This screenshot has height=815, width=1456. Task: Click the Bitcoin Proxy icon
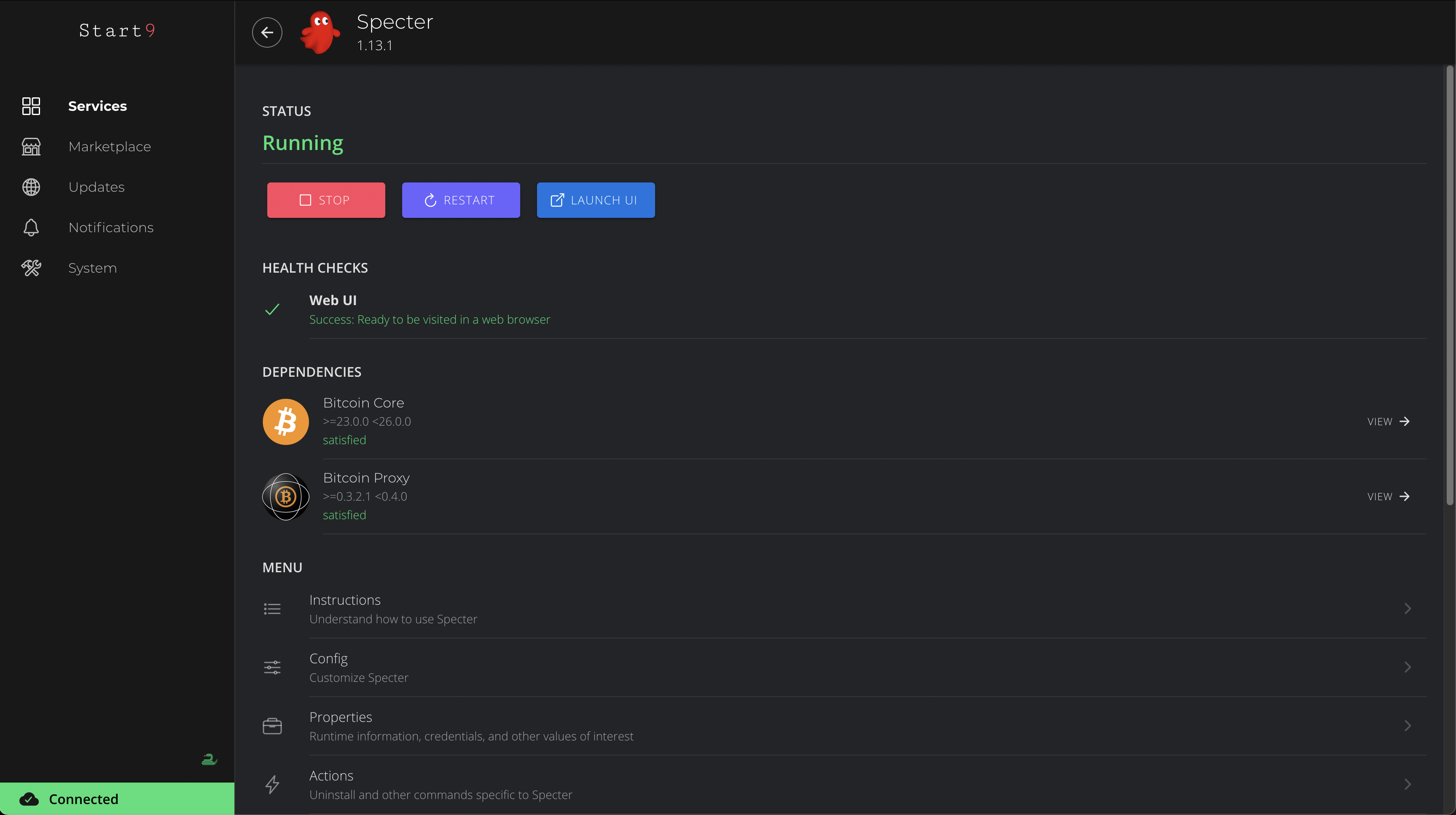[285, 497]
